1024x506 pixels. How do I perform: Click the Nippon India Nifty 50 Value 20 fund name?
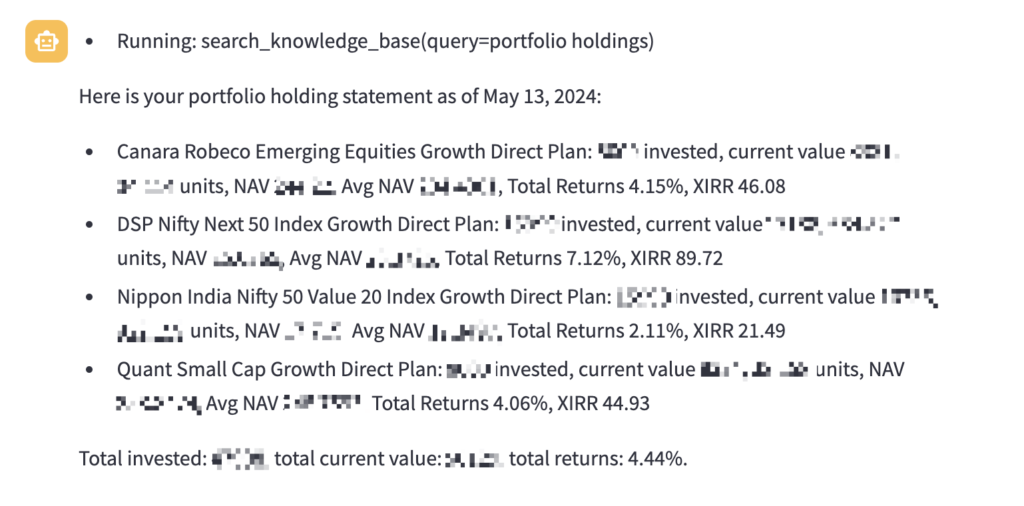click(x=363, y=296)
